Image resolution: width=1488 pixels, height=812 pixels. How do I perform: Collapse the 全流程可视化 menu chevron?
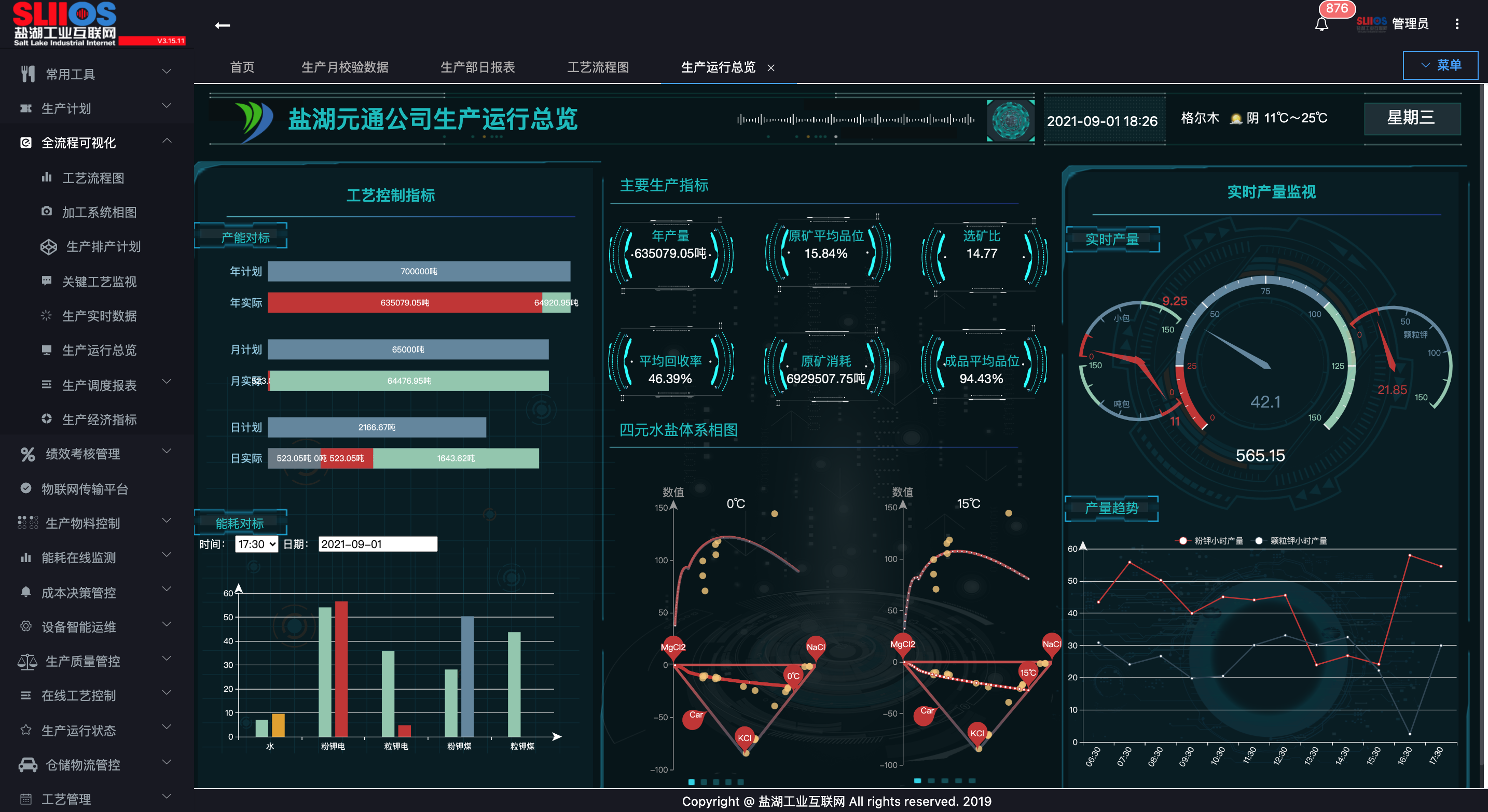167,140
